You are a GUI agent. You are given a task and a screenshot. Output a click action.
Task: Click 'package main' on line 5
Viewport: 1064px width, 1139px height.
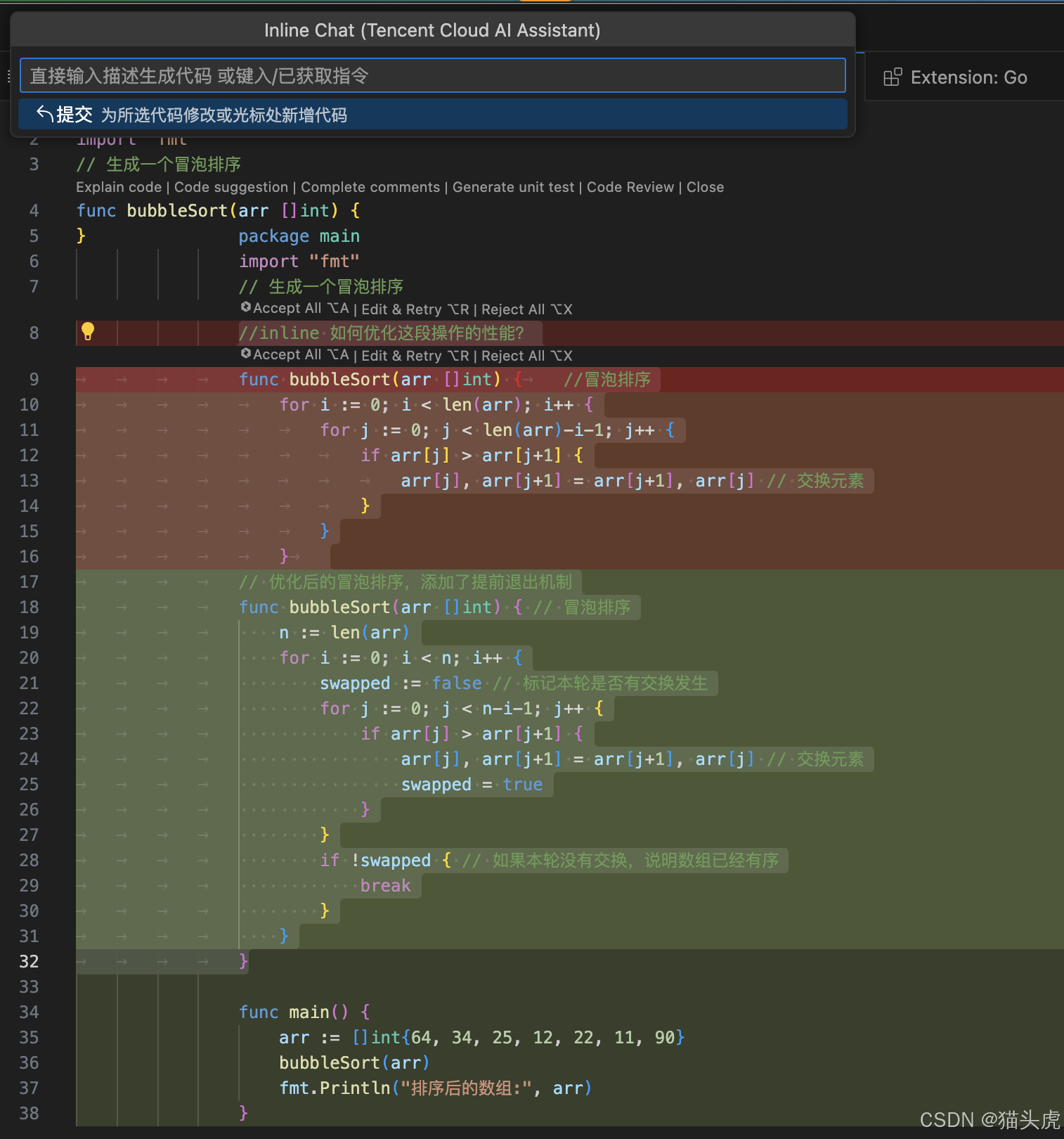[299, 236]
